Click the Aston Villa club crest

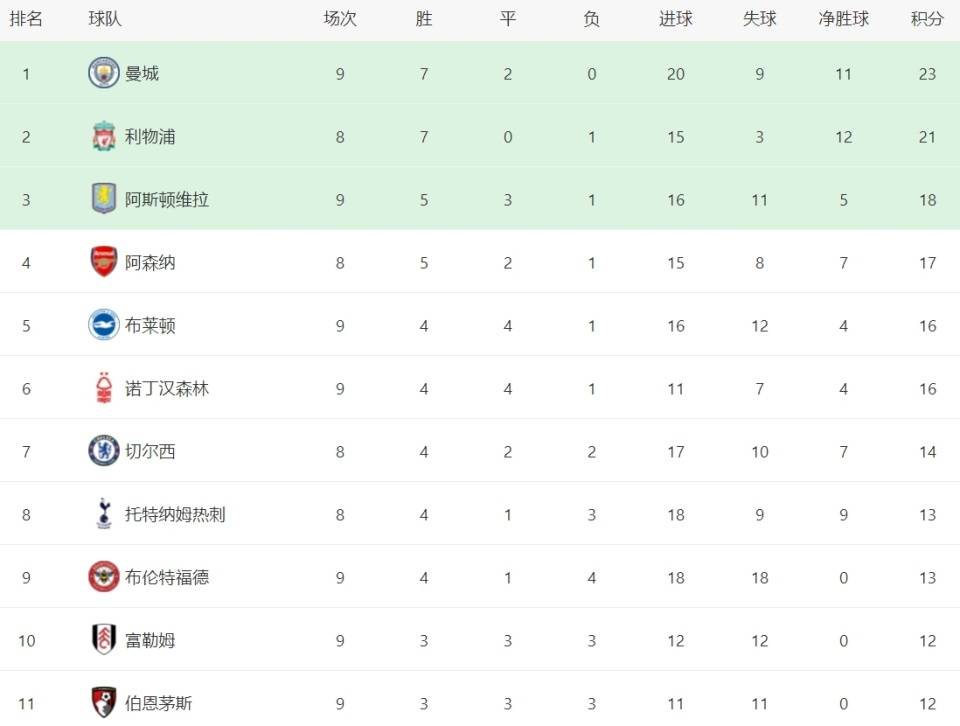pos(103,199)
